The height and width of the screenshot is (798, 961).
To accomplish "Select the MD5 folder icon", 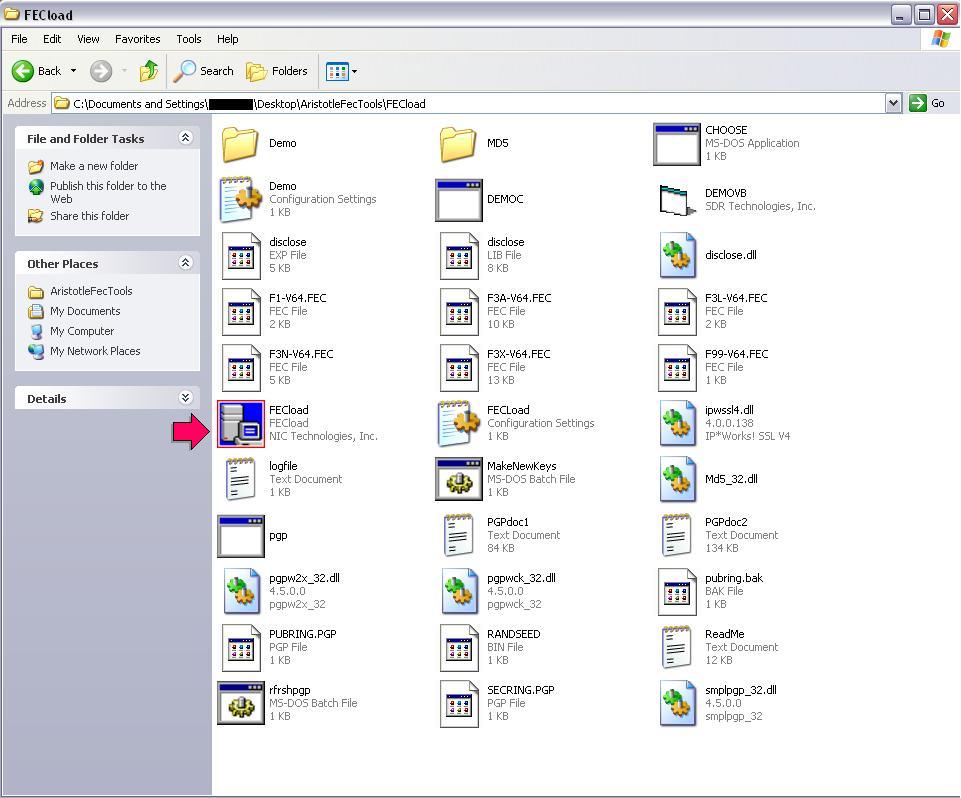I will [x=458, y=143].
